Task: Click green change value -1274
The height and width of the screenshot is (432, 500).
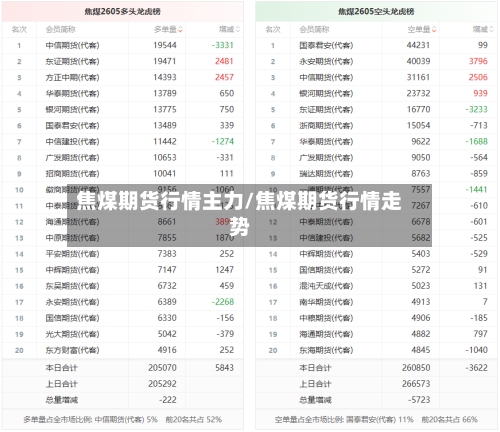Action: 223,142
